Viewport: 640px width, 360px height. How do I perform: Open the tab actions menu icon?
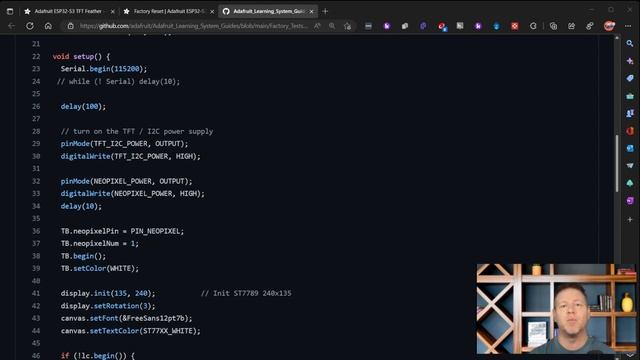click(10, 11)
